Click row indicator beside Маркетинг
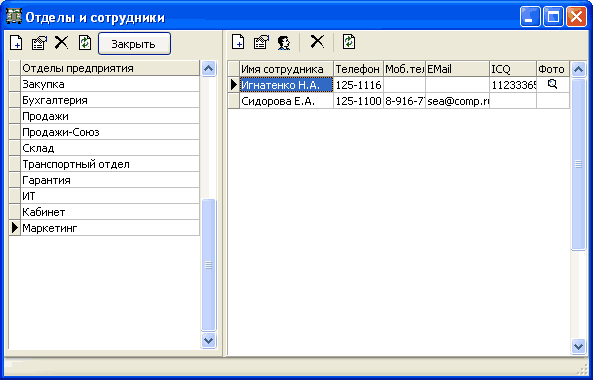The image size is (593, 380). pos(14,228)
